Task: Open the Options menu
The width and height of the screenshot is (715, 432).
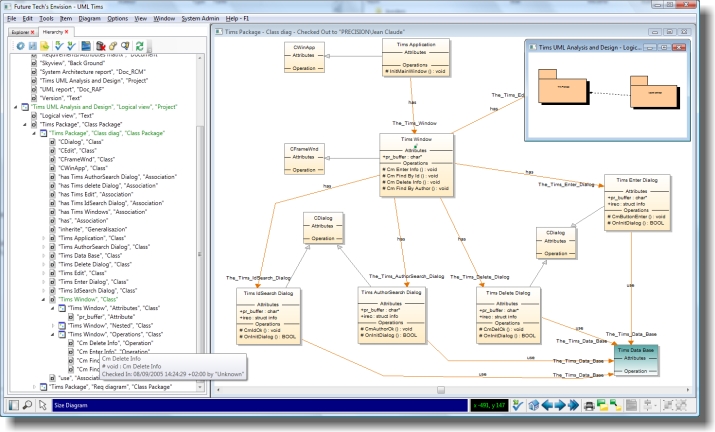Action: click(118, 19)
